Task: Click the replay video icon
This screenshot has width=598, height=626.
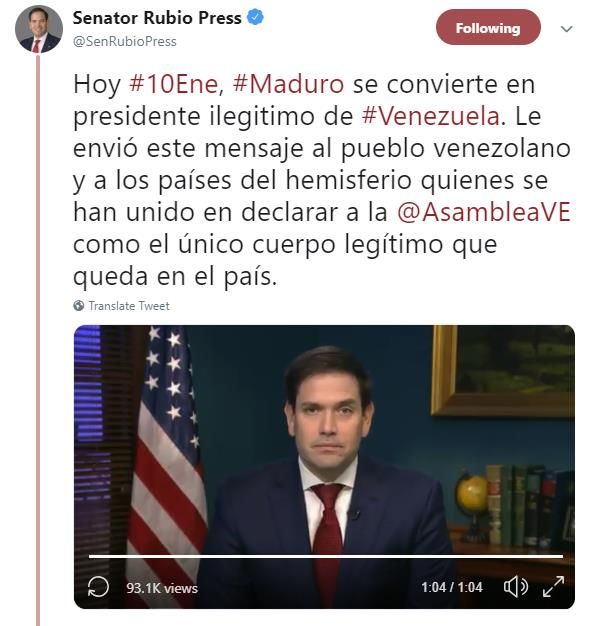Action: point(98,587)
